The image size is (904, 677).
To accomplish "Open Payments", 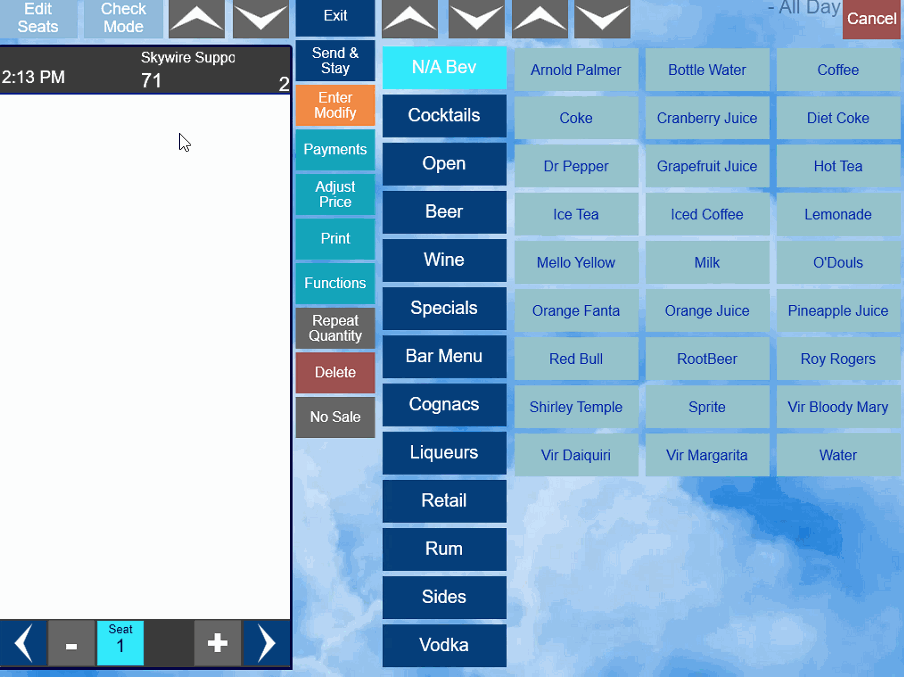I will 335,150.
